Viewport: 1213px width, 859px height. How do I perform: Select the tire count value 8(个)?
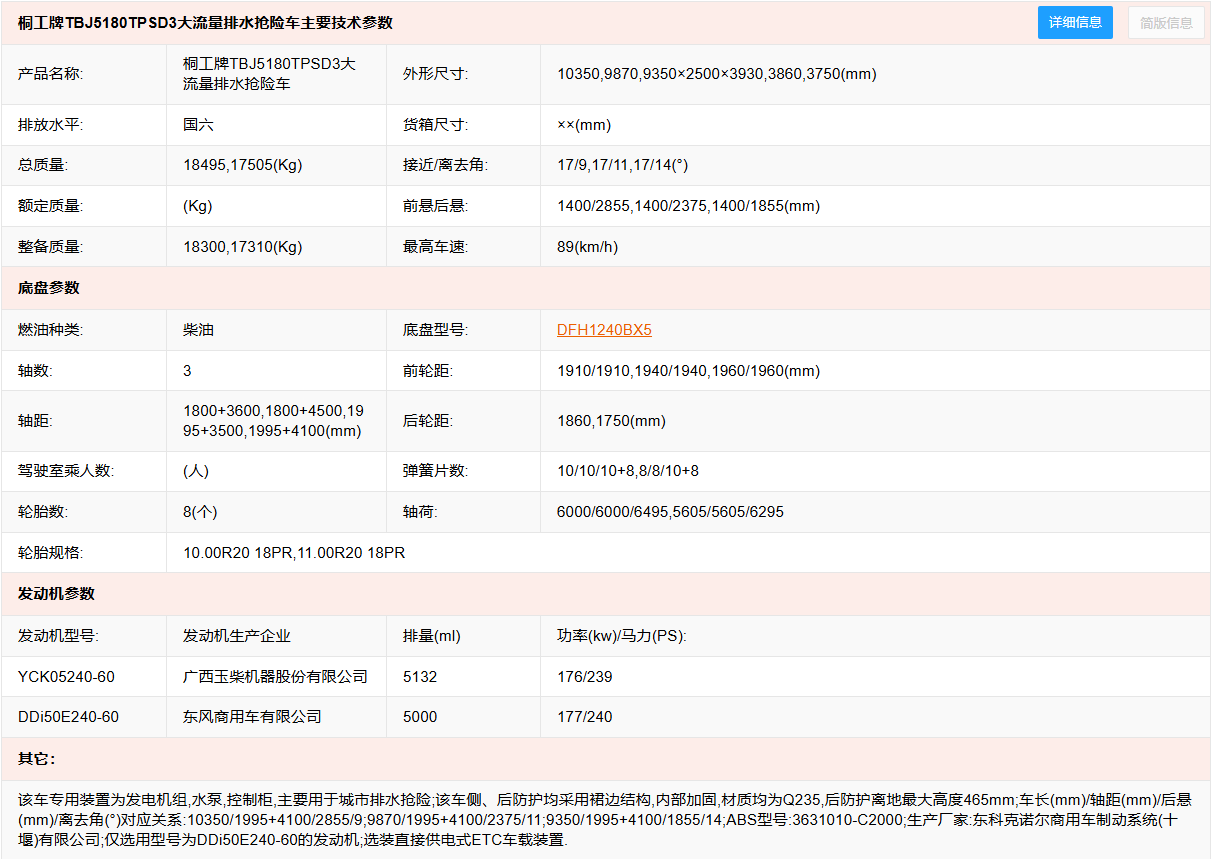[x=200, y=512]
